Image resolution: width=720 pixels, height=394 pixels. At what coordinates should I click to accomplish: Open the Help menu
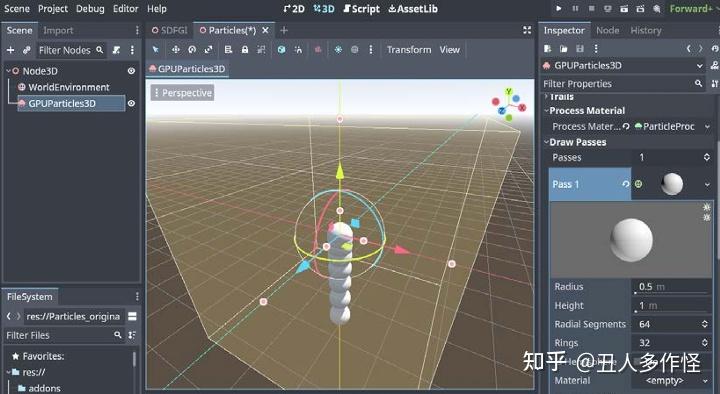pos(157,9)
